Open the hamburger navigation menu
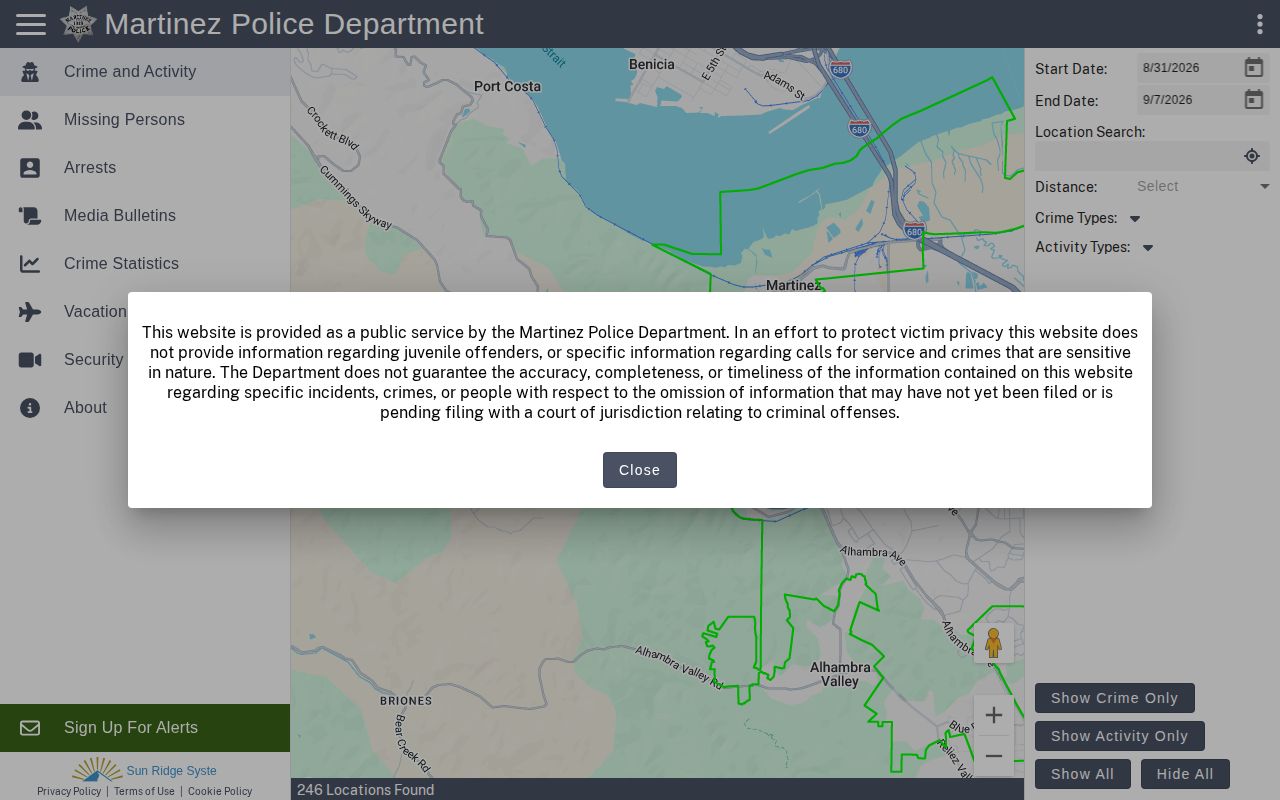This screenshot has height=800, width=1280. point(31,24)
